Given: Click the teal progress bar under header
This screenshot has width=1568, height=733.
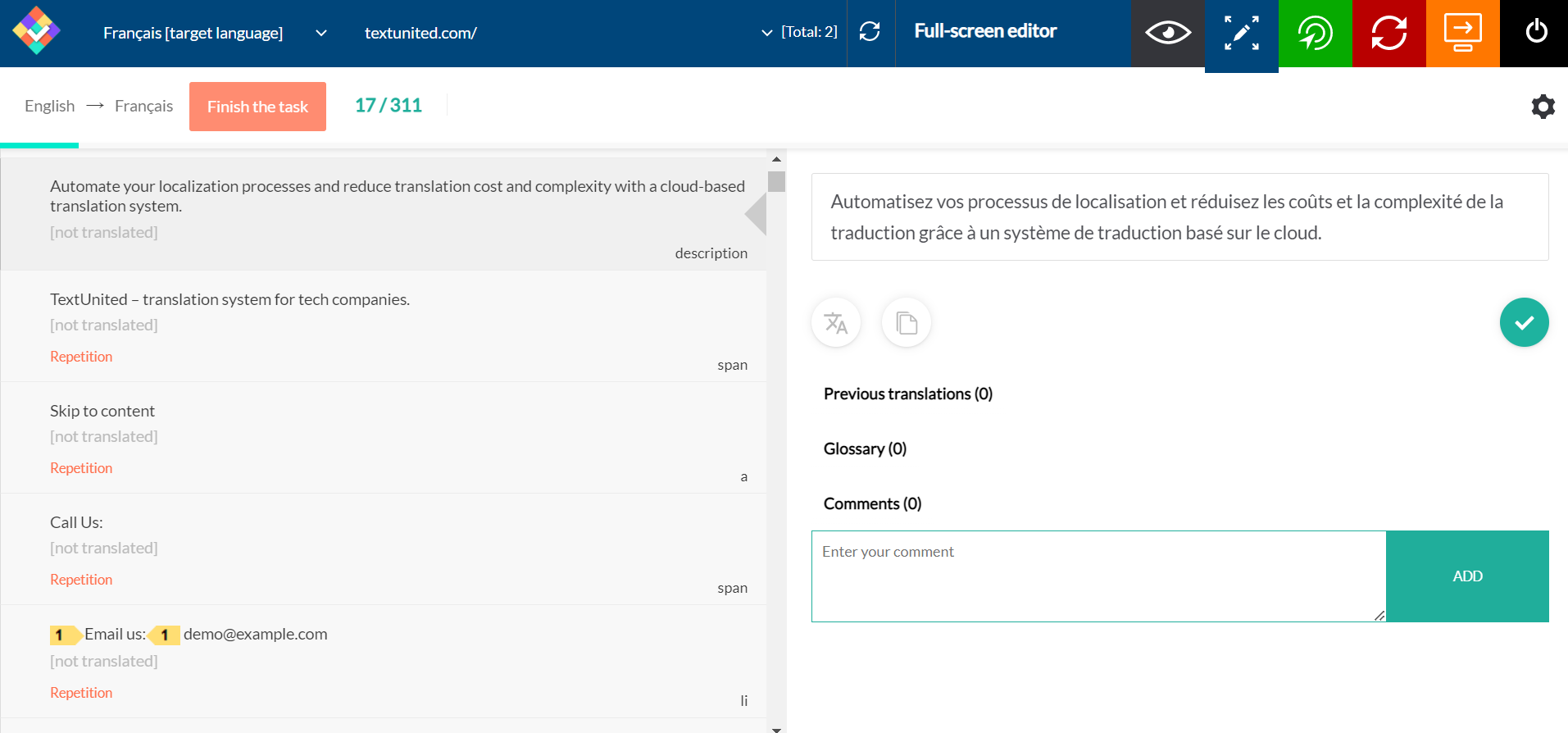Looking at the screenshot, I should (x=39, y=146).
